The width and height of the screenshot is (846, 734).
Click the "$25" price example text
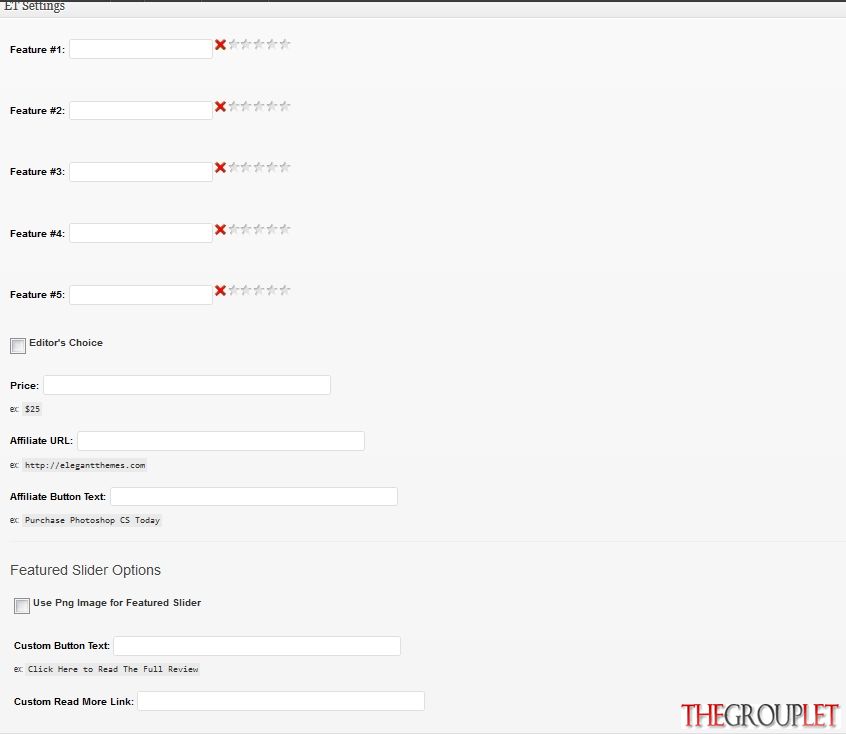(x=32, y=409)
